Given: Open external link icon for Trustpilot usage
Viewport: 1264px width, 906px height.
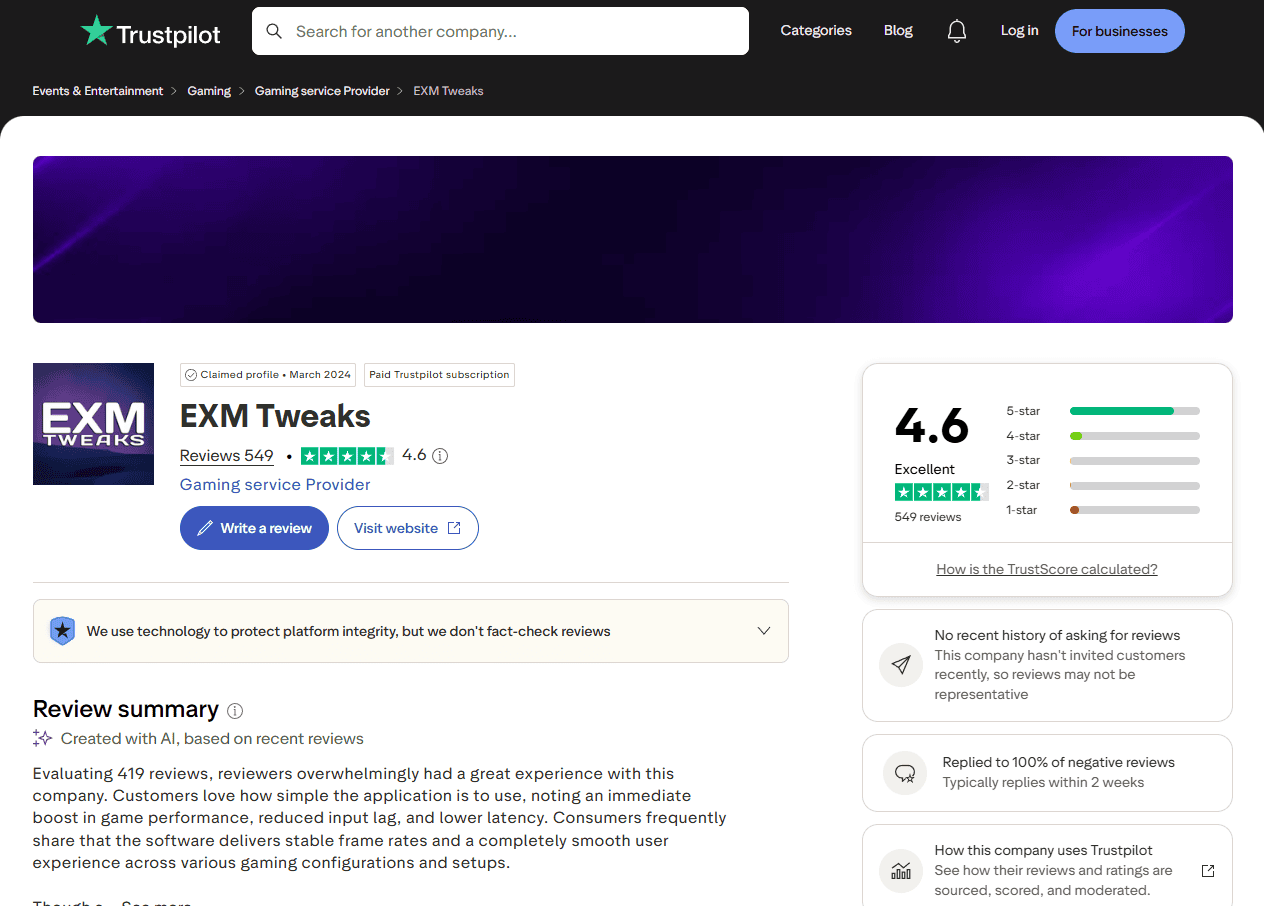Looking at the screenshot, I should [1208, 871].
